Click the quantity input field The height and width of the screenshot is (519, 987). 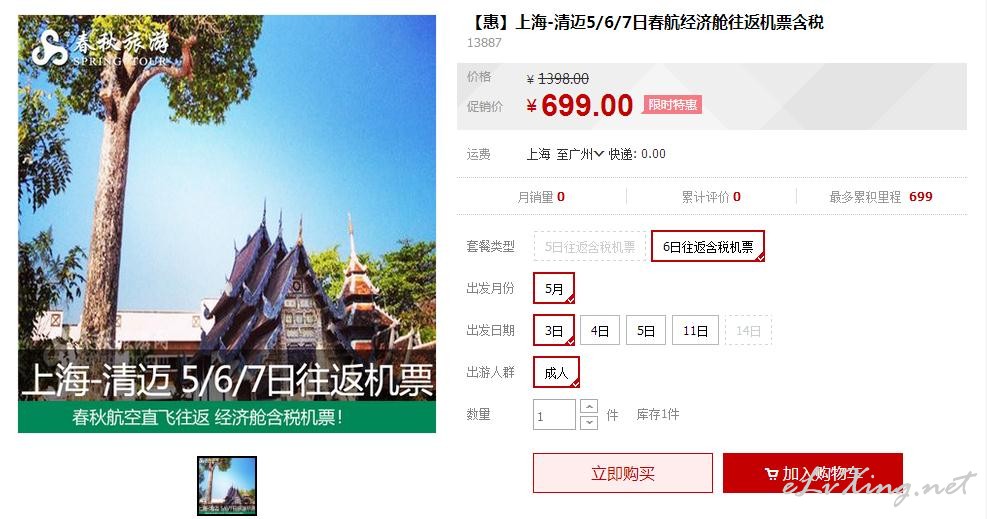(x=554, y=415)
